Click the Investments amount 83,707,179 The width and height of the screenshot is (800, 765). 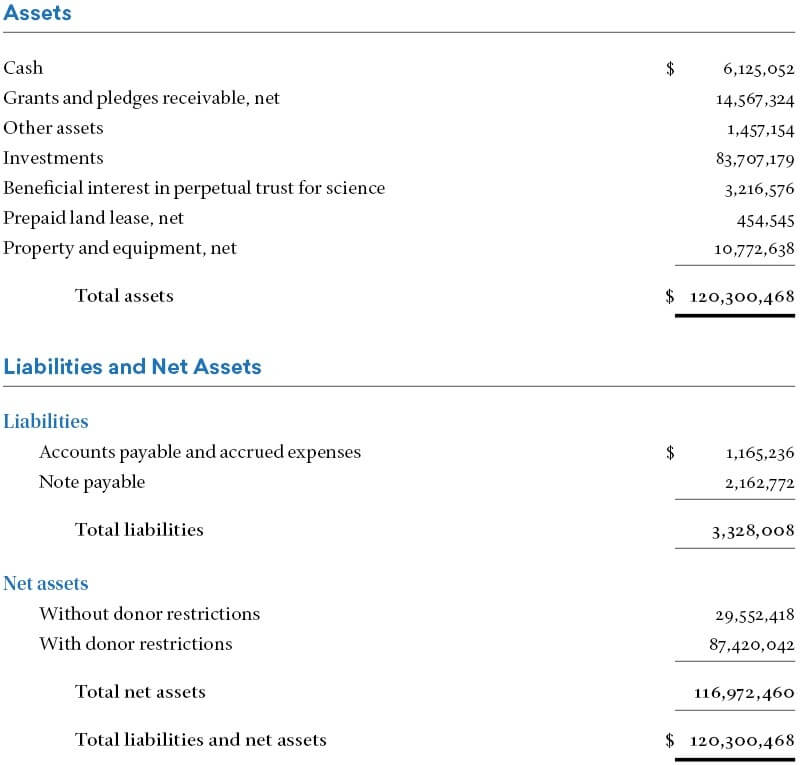point(755,159)
